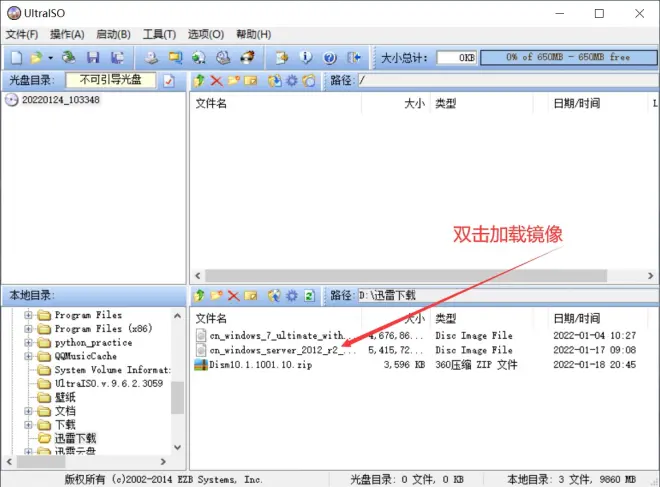Click the 650MB capacity progress bar
Screen dimensions: 660x487
coord(568,58)
